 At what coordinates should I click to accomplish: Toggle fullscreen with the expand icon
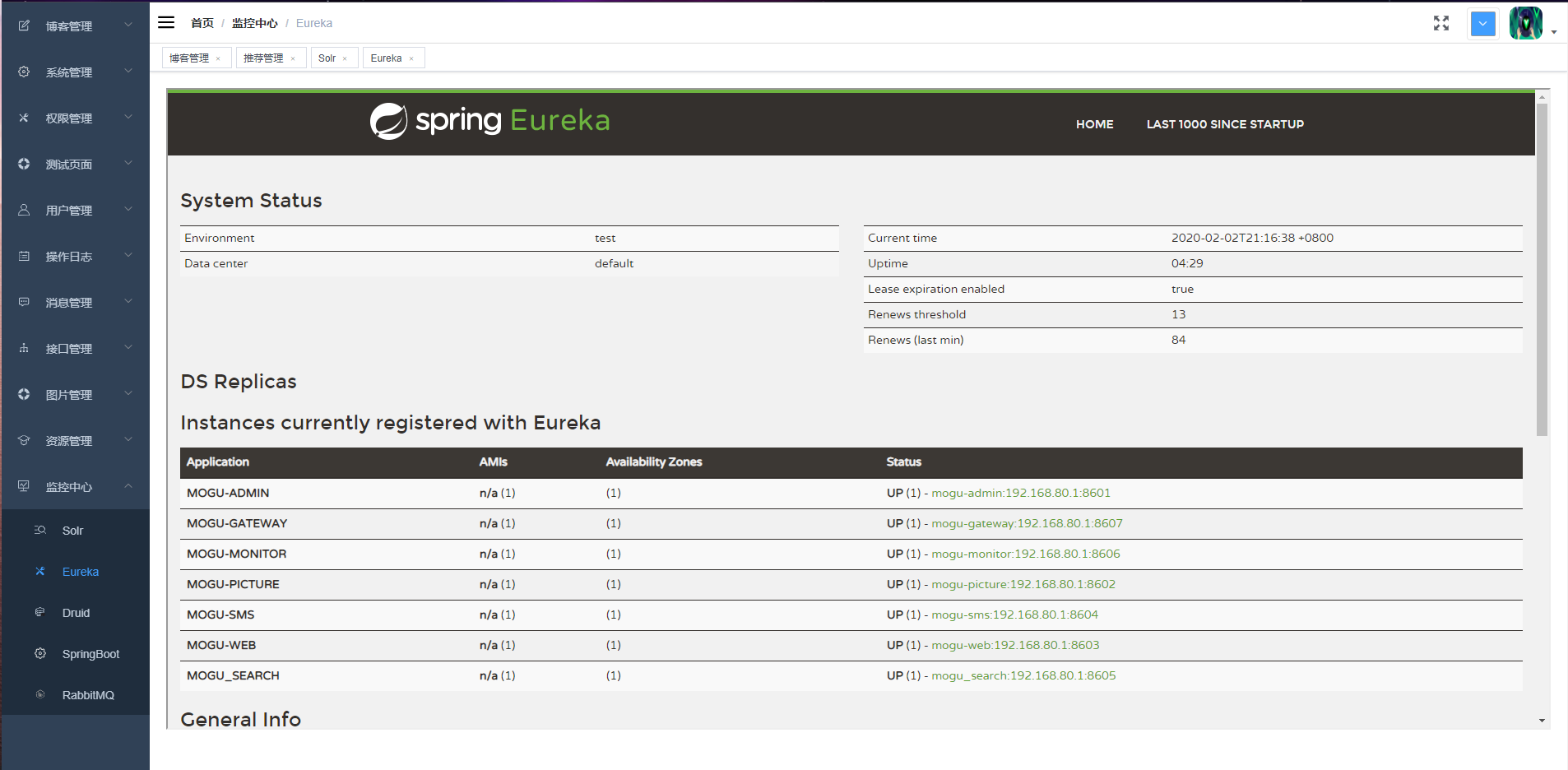(1441, 23)
